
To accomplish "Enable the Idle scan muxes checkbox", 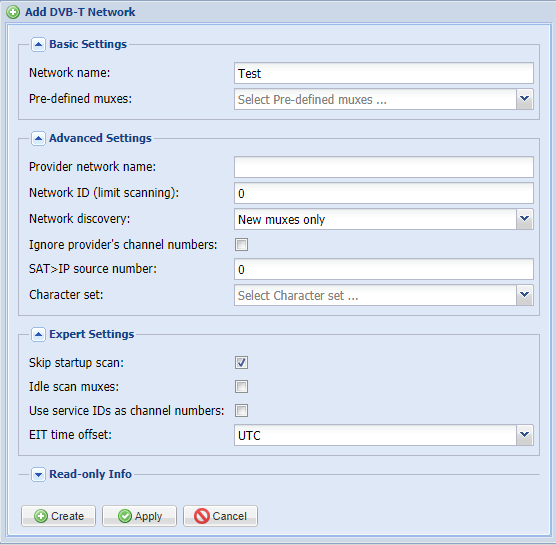I will [241, 386].
